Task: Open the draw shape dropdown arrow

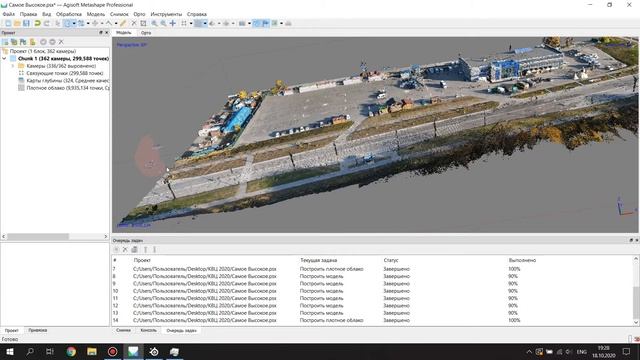Action: [x=116, y=24]
